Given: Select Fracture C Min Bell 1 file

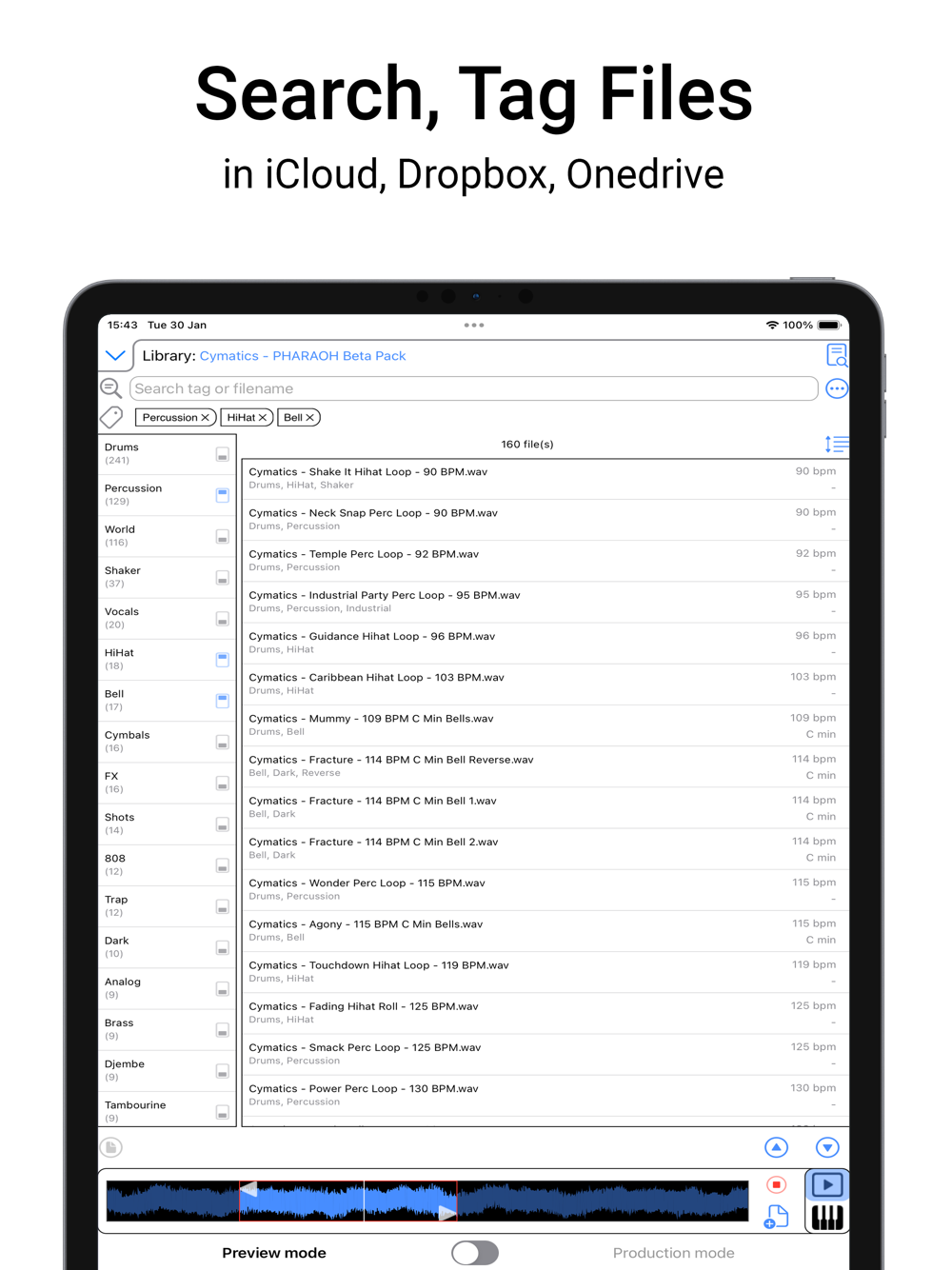Looking at the screenshot, I should (x=545, y=807).
